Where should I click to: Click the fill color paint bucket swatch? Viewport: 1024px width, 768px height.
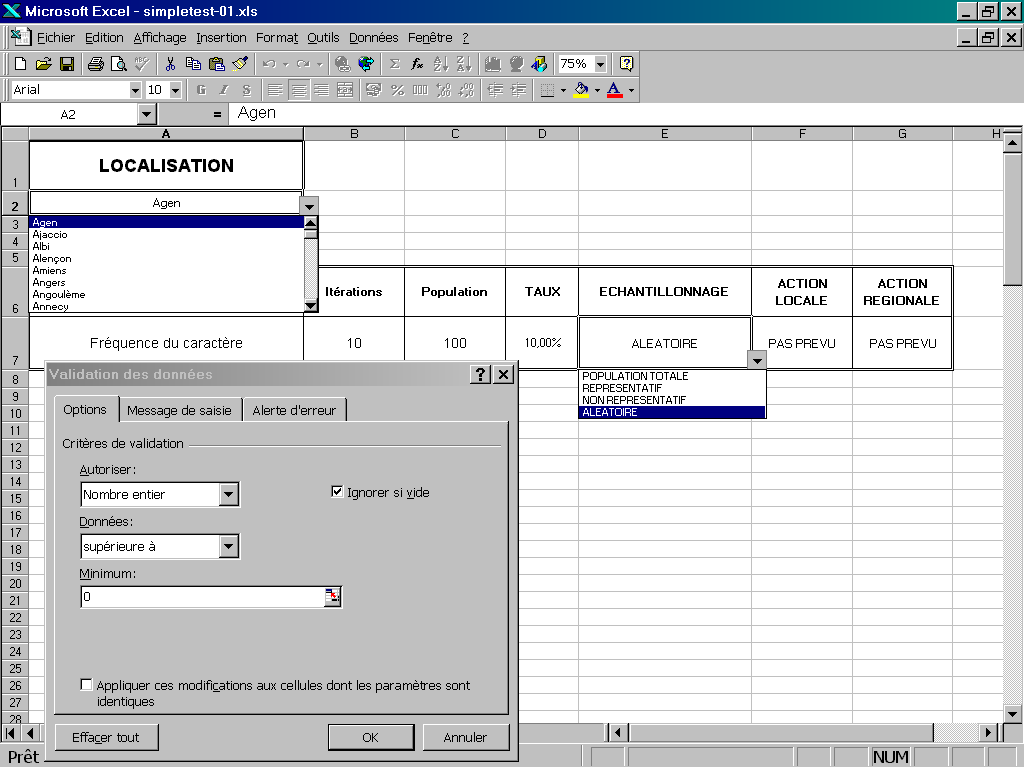click(x=580, y=90)
